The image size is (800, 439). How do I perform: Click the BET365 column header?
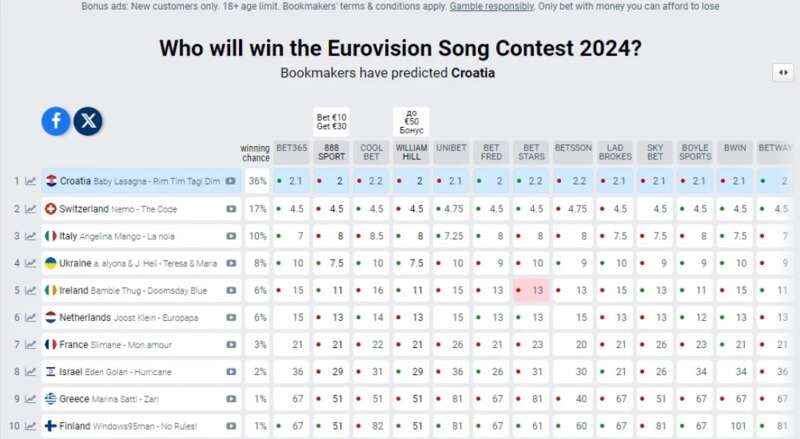click(292, 148)
